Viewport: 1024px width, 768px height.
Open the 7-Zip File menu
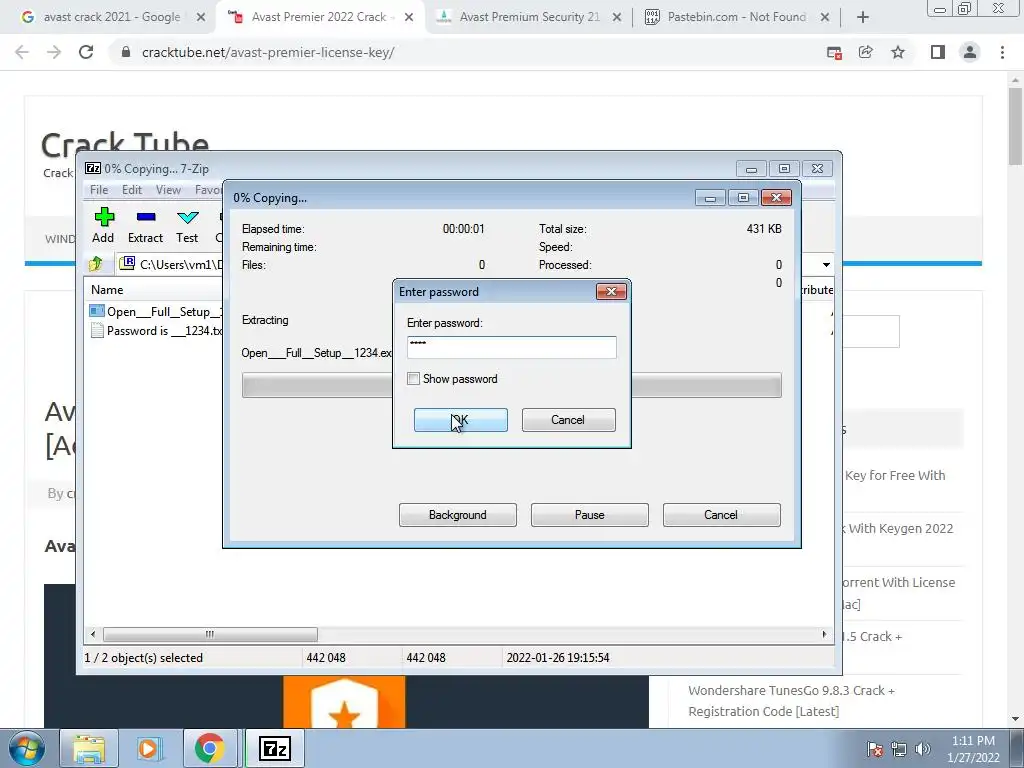pos(99,190)
